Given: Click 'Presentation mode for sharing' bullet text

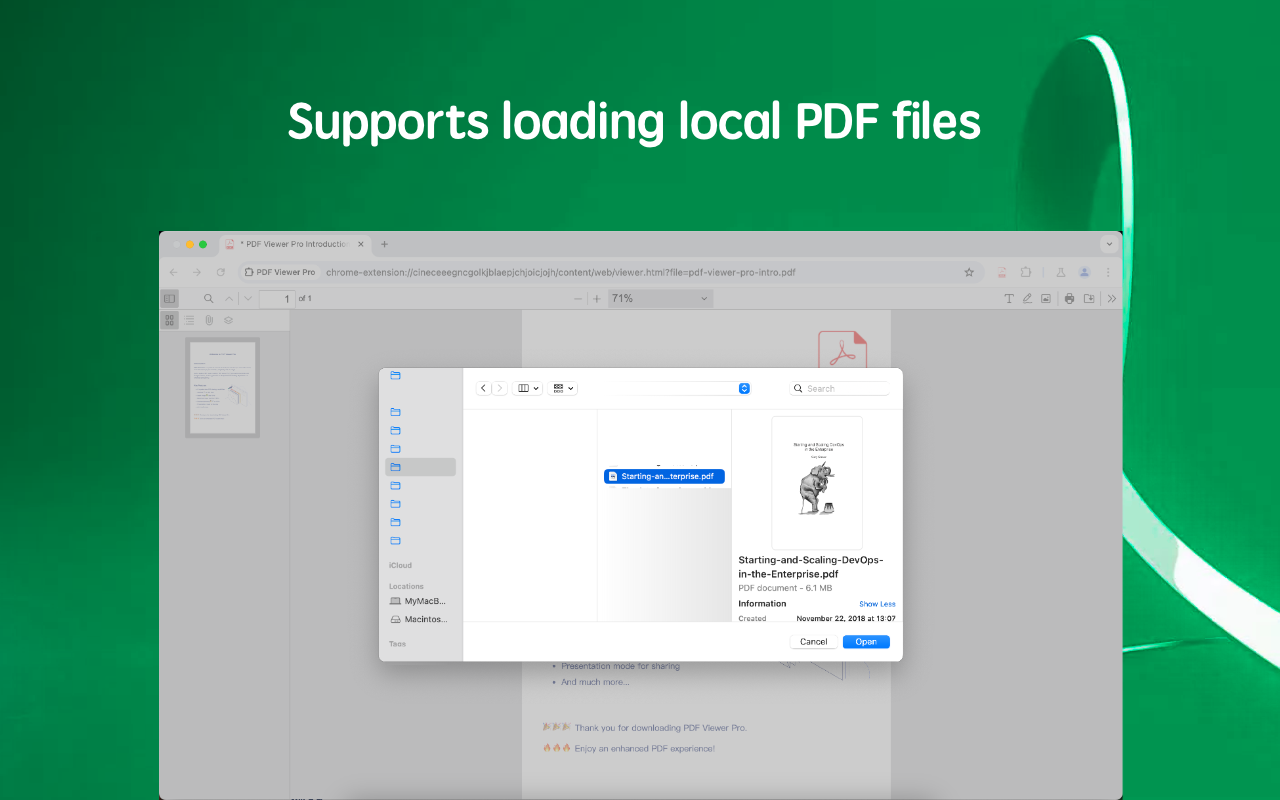Looking at the screenshot, I should pyautogui.click(x=620, y=666).
